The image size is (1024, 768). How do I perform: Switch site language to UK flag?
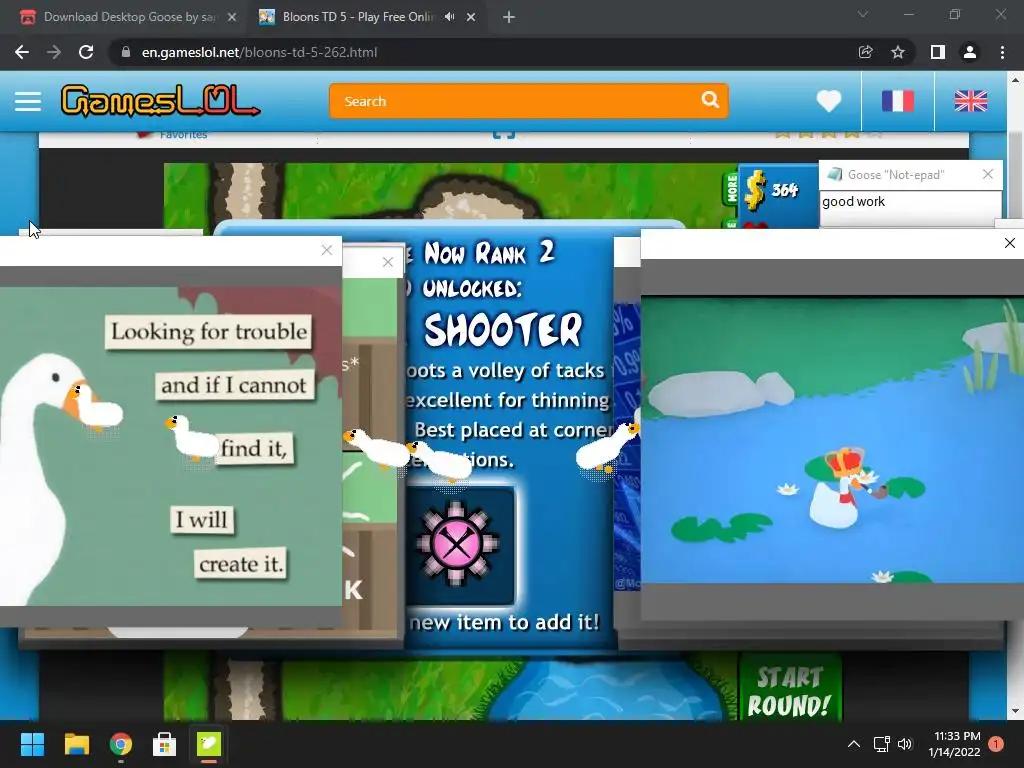tap(970, 101)
